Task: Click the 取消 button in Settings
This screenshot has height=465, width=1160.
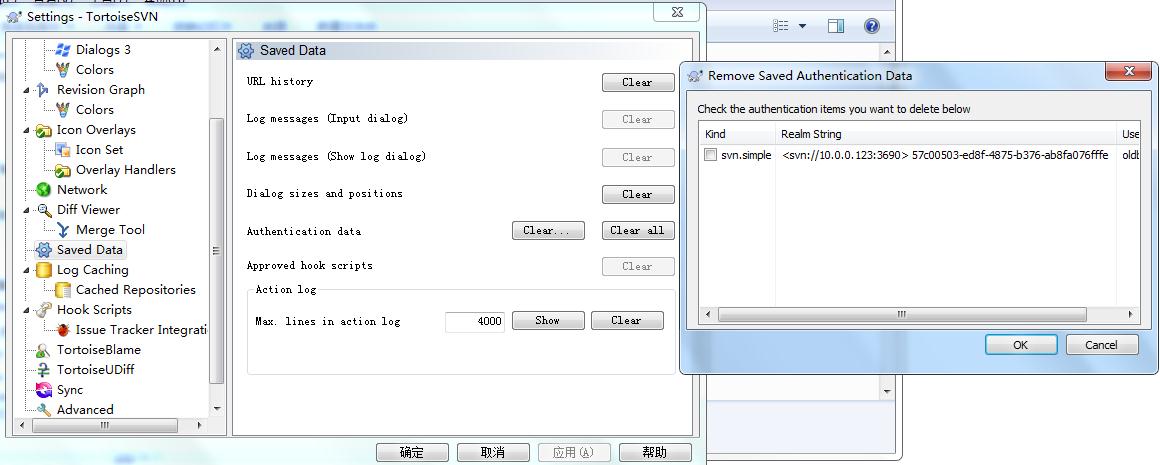Action: 493,452
